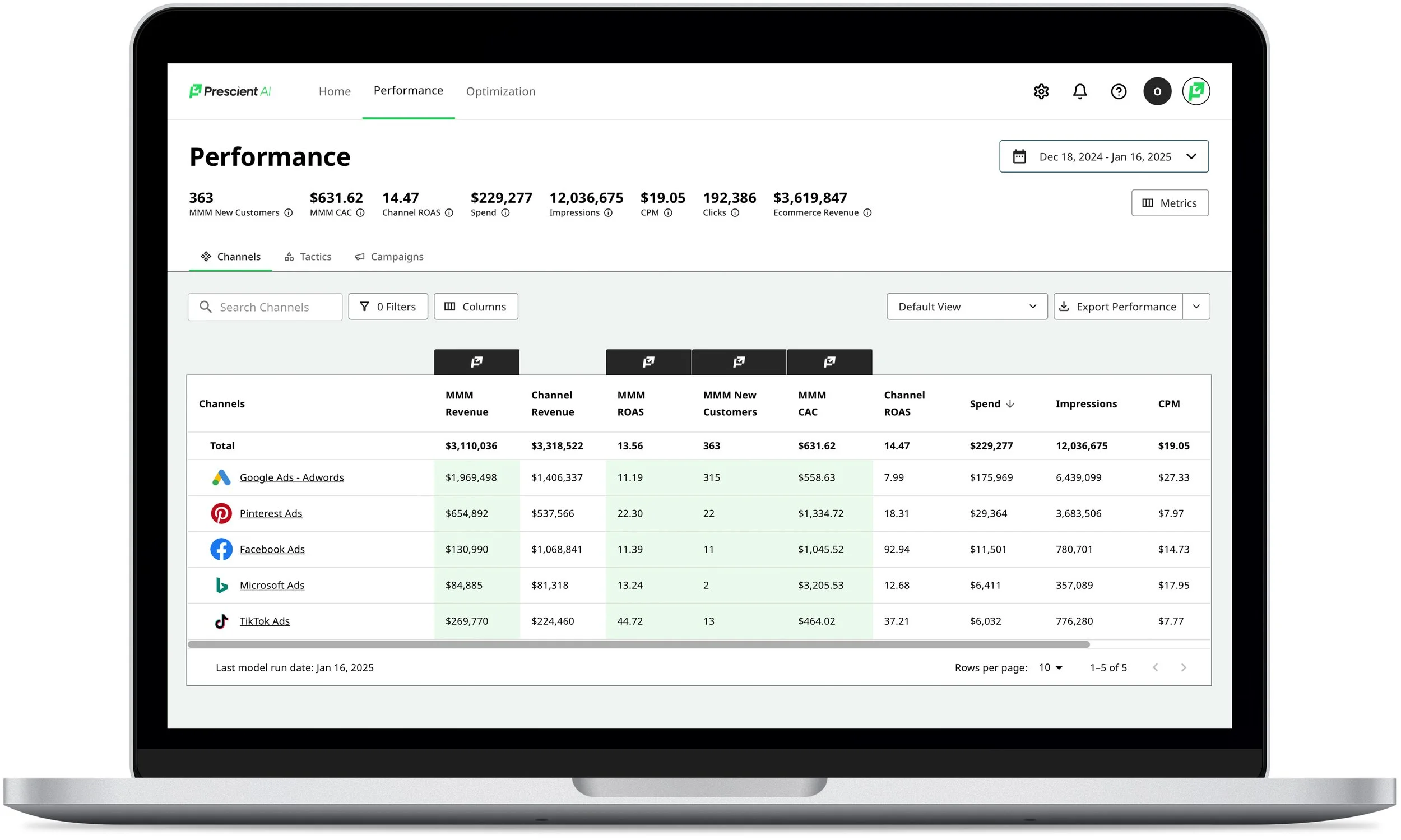Click the horizontal table scrollbar

638,645
